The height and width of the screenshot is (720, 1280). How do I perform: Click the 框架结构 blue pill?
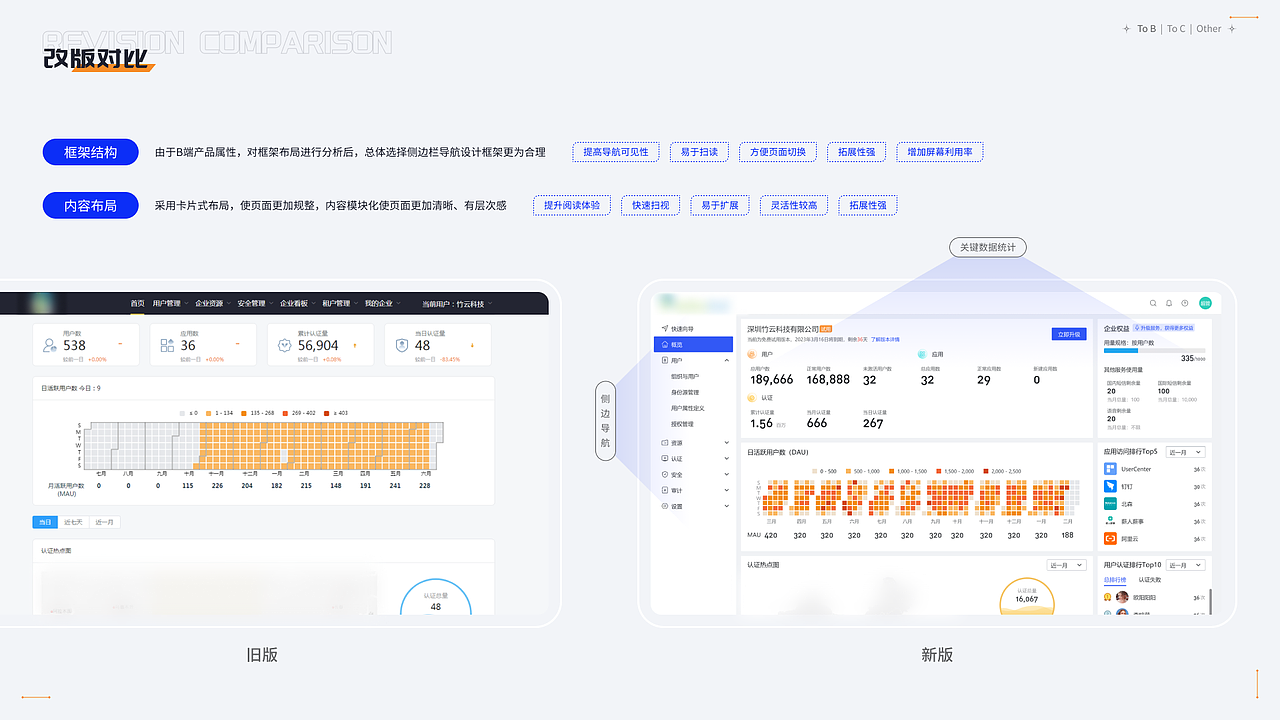click(x=90, y=152)
